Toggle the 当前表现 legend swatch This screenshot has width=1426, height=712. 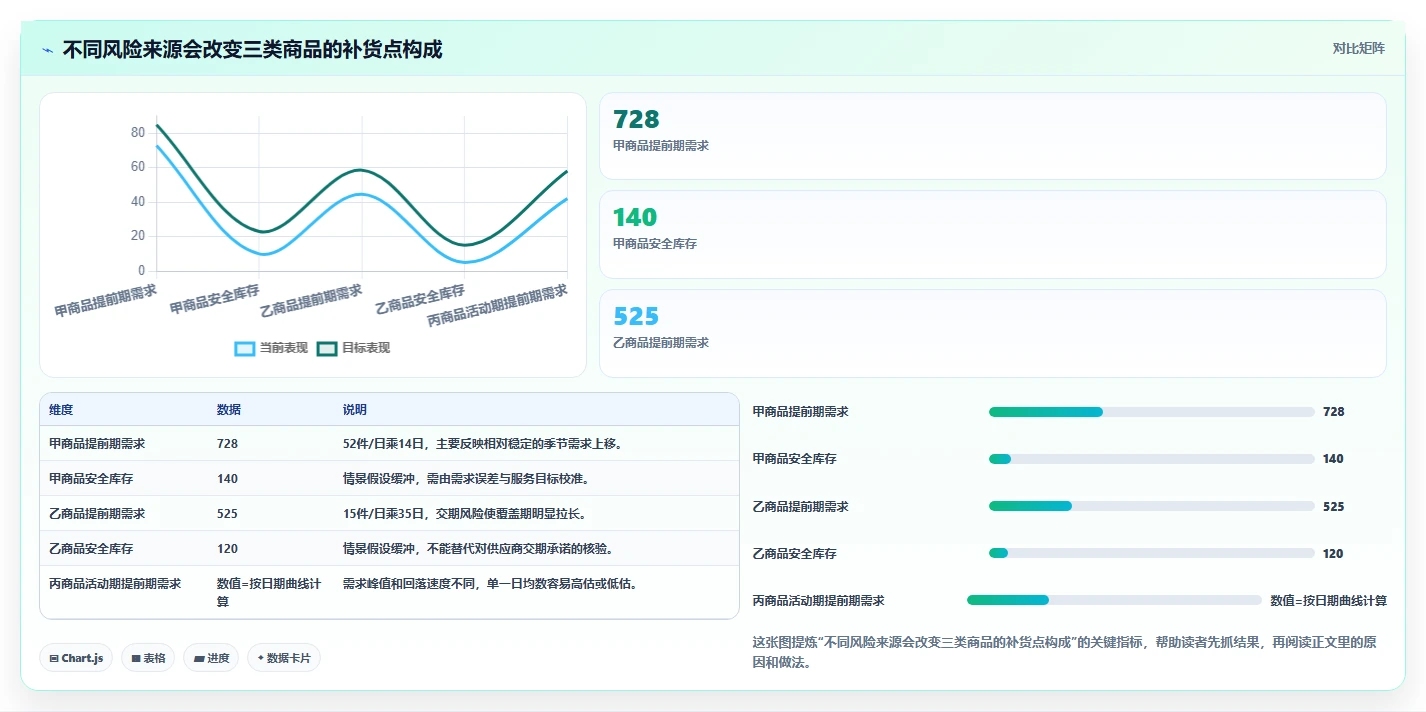[x=245, y=348]
